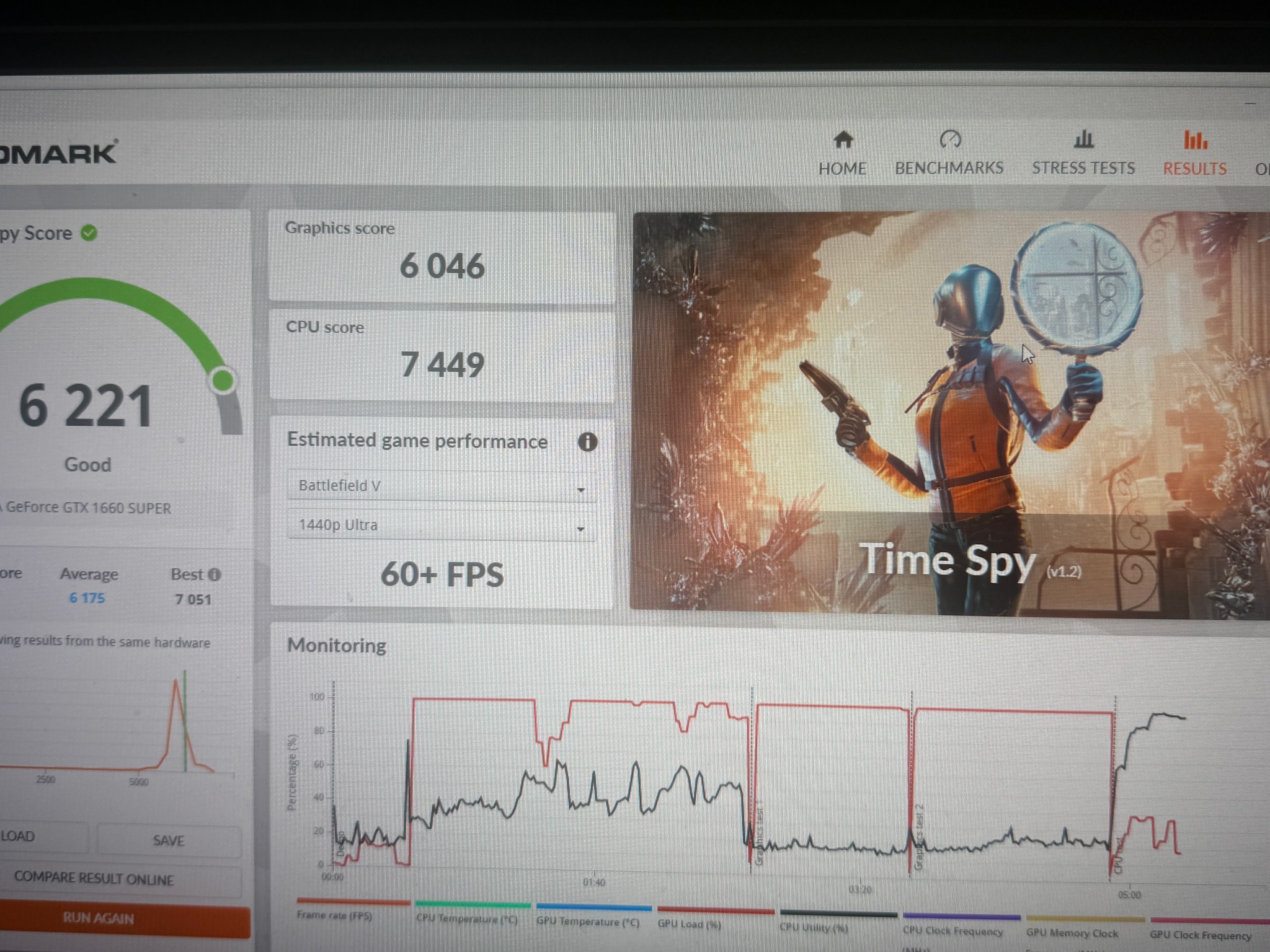Screen dimensions: 1270x952
Task: Click the Best score value 7 051
Action: 193,599
